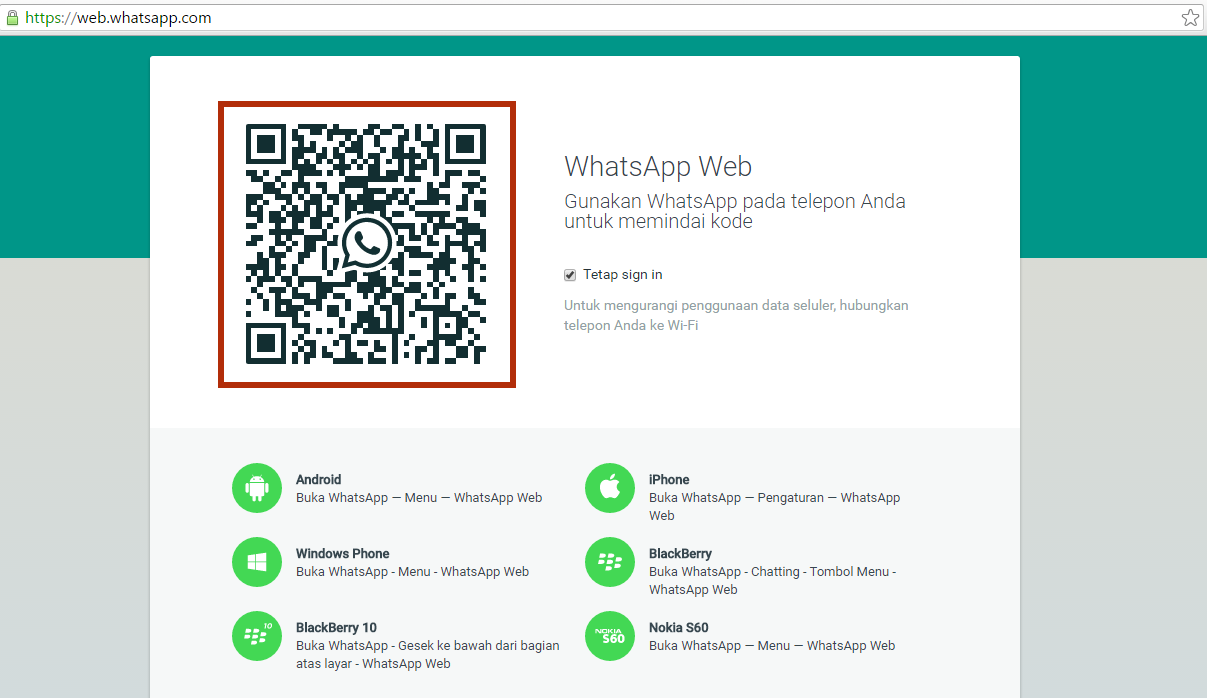This screenshot has height=698, width=1207.
Task: Click Nokia S60's 'Buka WhatsApp — Menu' instruction
Action: (x=772, y=646)
